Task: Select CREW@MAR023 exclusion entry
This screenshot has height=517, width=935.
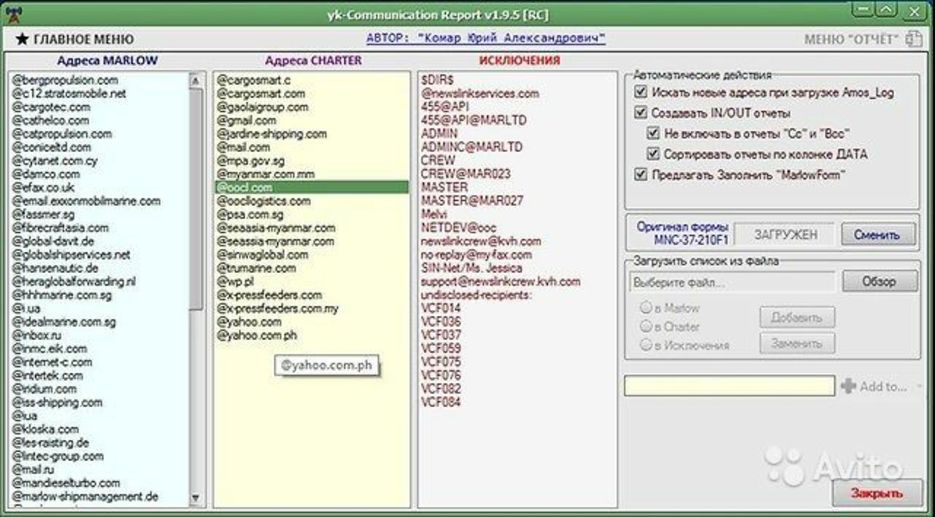Action: click(465, 174)
